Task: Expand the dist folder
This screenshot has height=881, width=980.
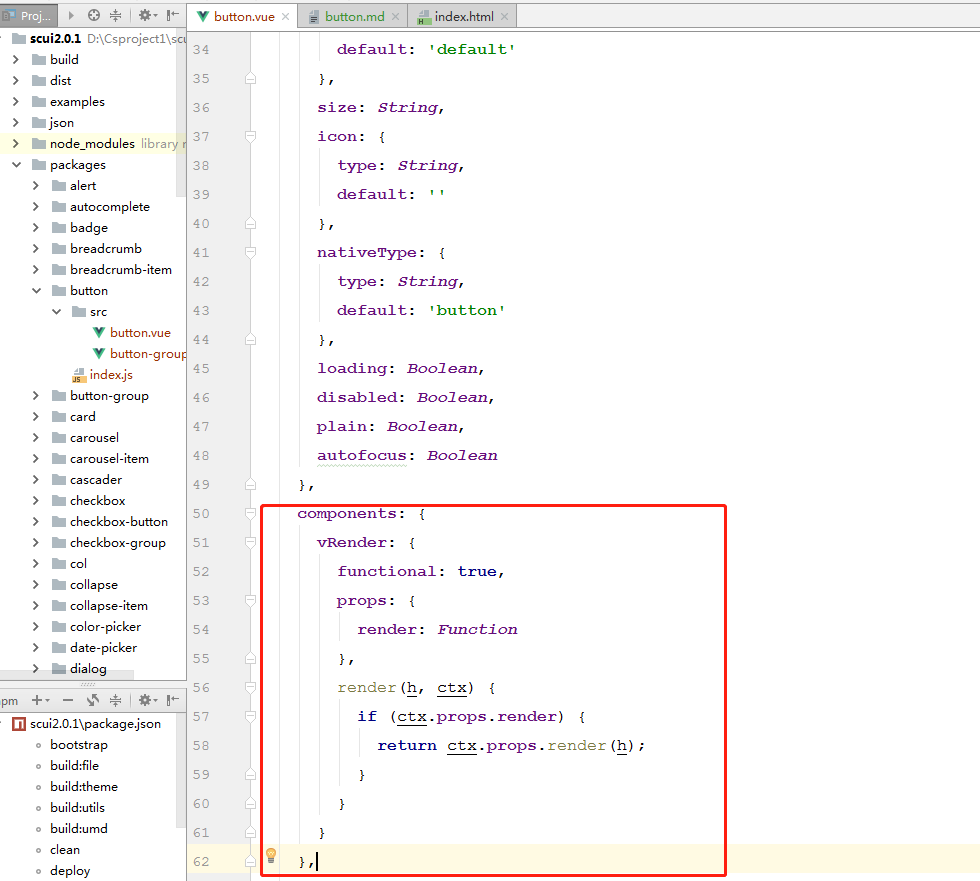Action: (16, 81)
